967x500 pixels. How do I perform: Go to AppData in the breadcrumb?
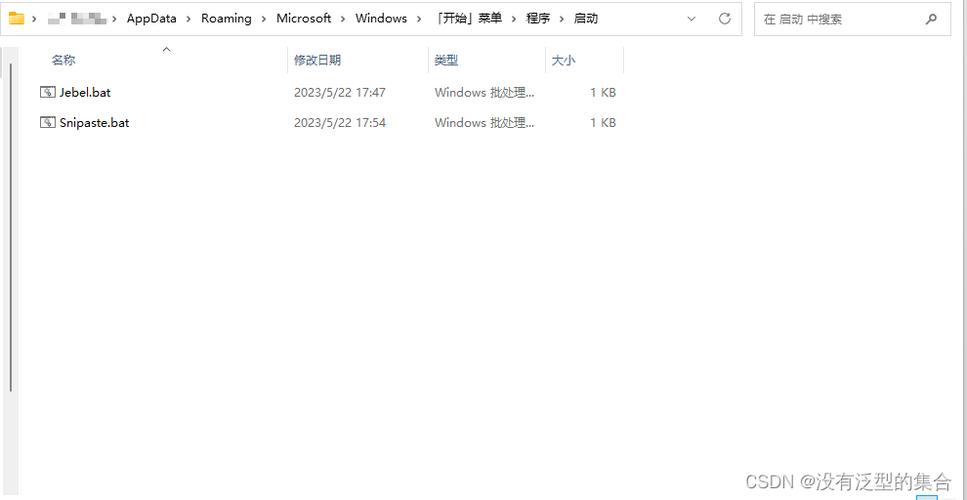[x=152, y=18]
